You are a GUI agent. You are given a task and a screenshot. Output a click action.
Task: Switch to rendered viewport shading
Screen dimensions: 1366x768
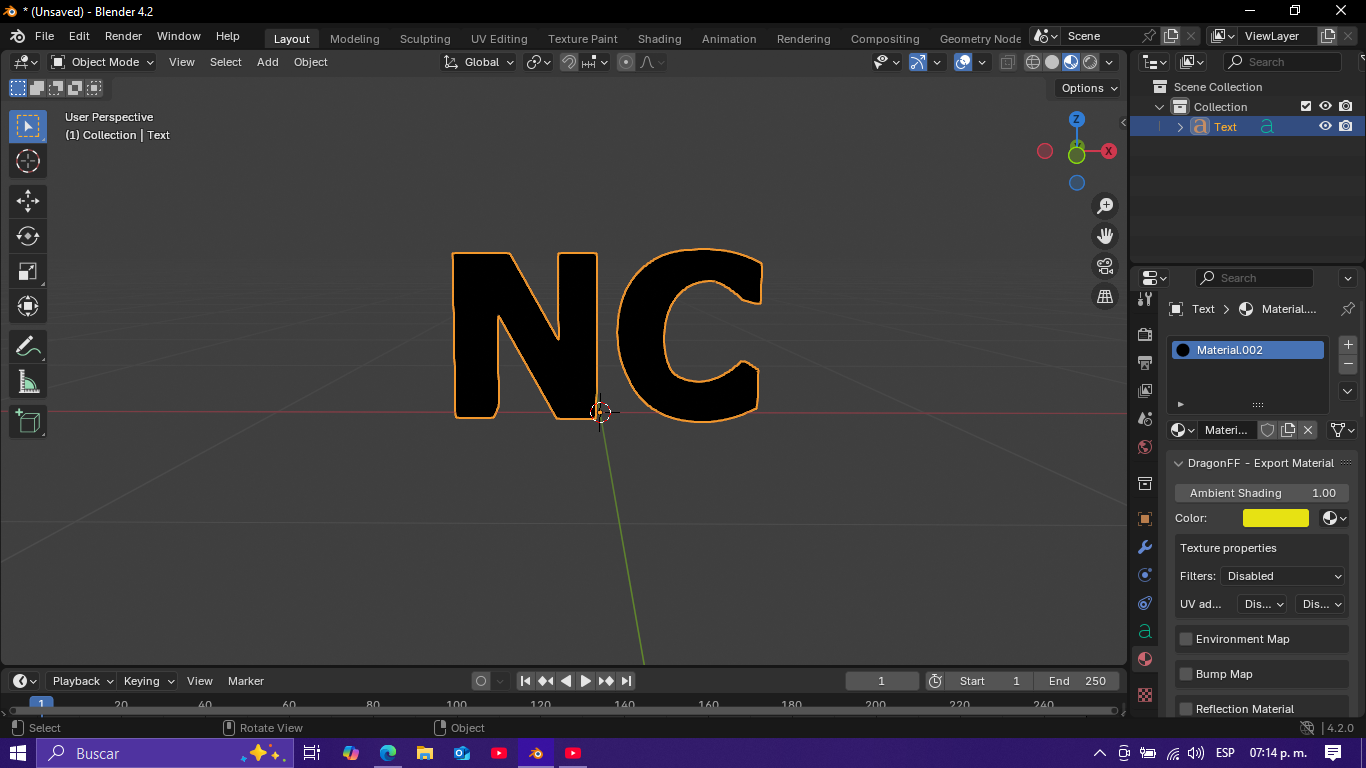click(1090, 62)
